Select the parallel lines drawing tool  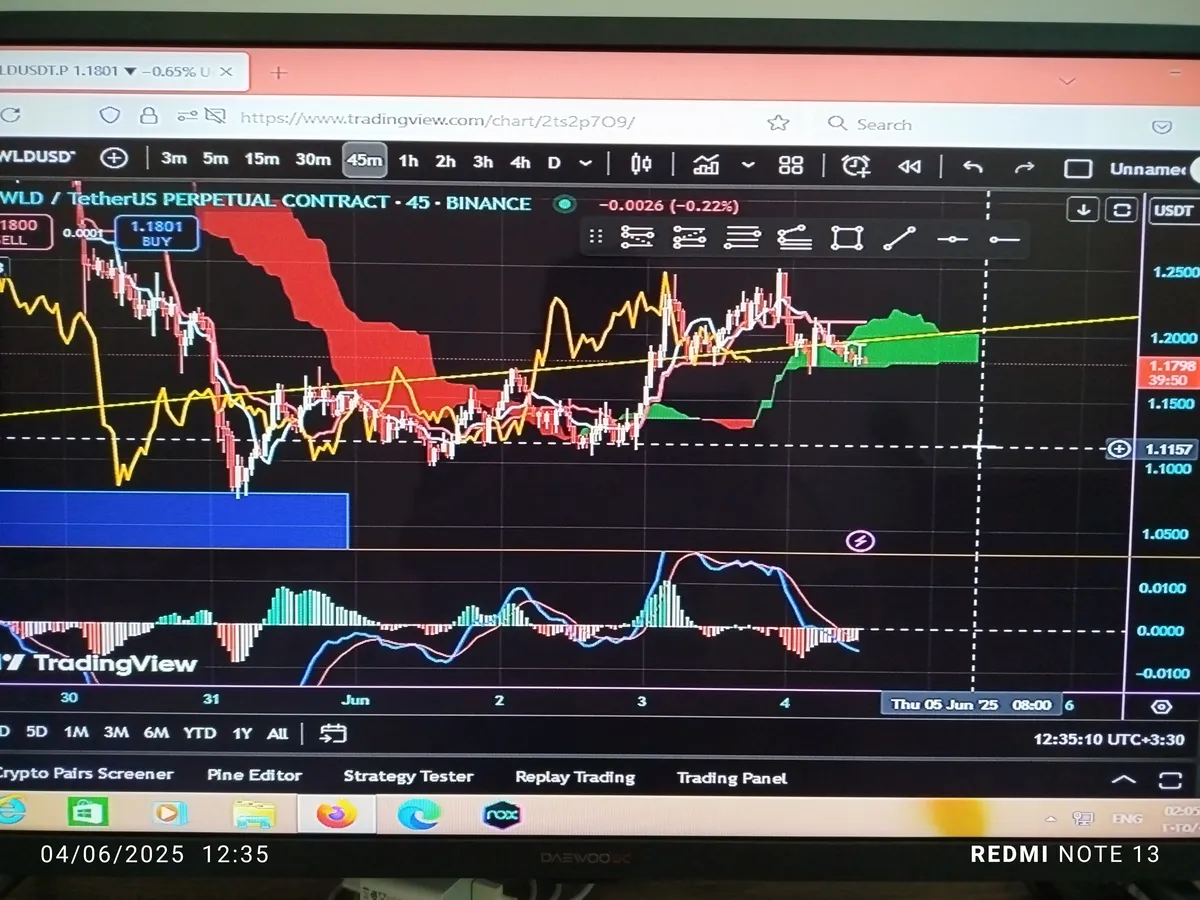[742, 238]
